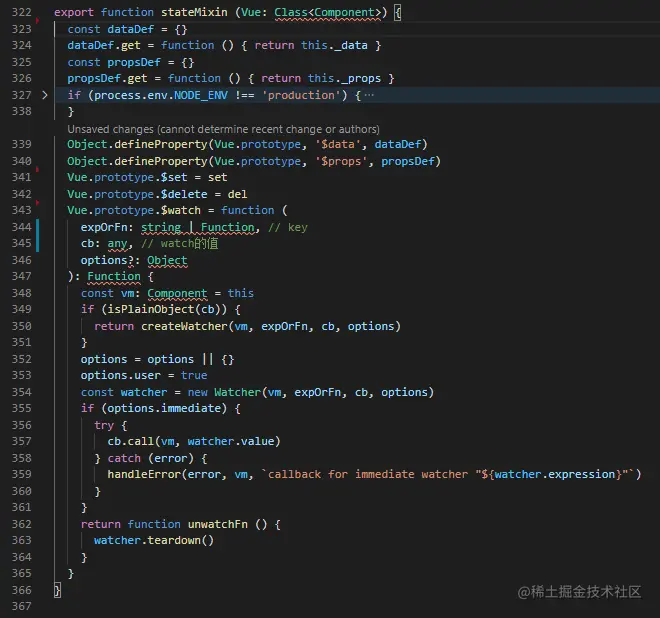Click 'handleError' on line 359
The height and width of the screenshot is (618, 660).
tap(144, 474)
